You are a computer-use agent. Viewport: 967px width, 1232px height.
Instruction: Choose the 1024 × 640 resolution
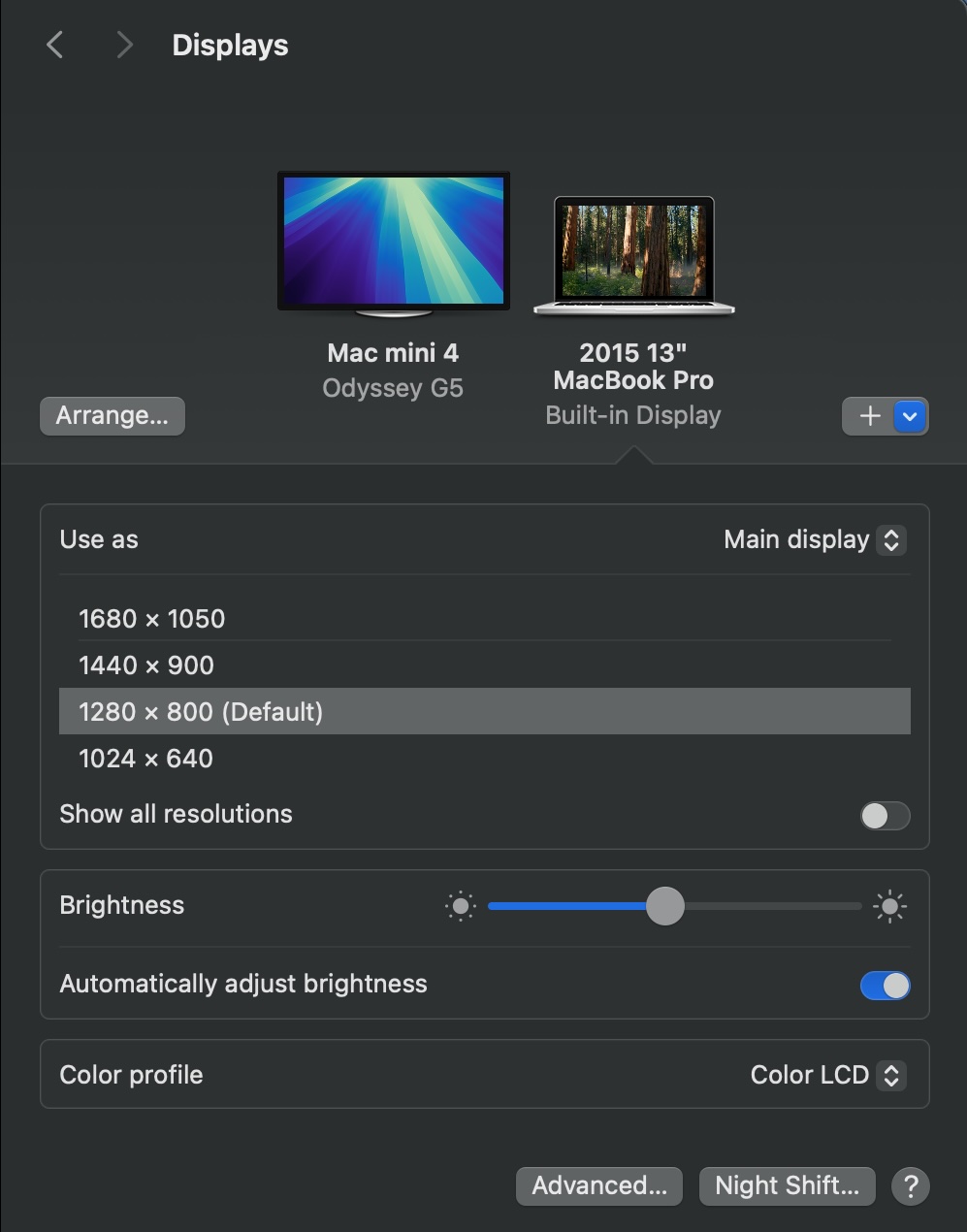485,758
